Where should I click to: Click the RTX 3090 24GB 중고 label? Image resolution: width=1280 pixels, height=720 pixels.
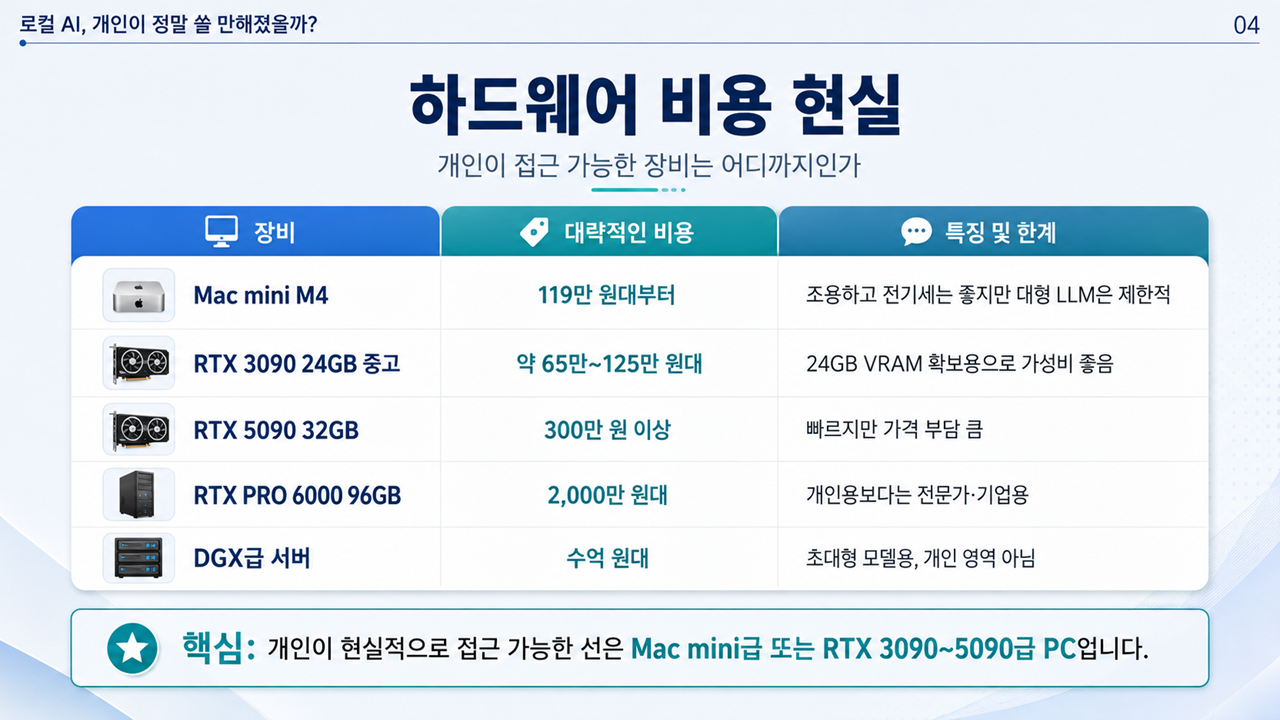pyautogui.click(x=297, y=363)
